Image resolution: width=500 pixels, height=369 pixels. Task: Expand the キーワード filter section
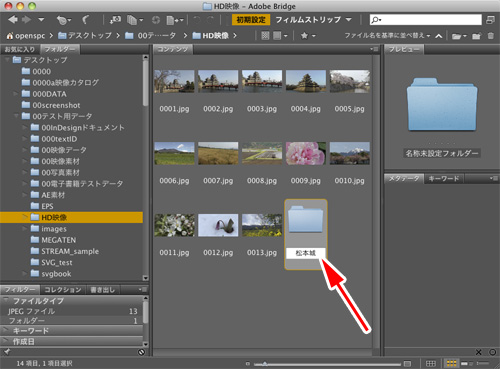pos(6,331)
